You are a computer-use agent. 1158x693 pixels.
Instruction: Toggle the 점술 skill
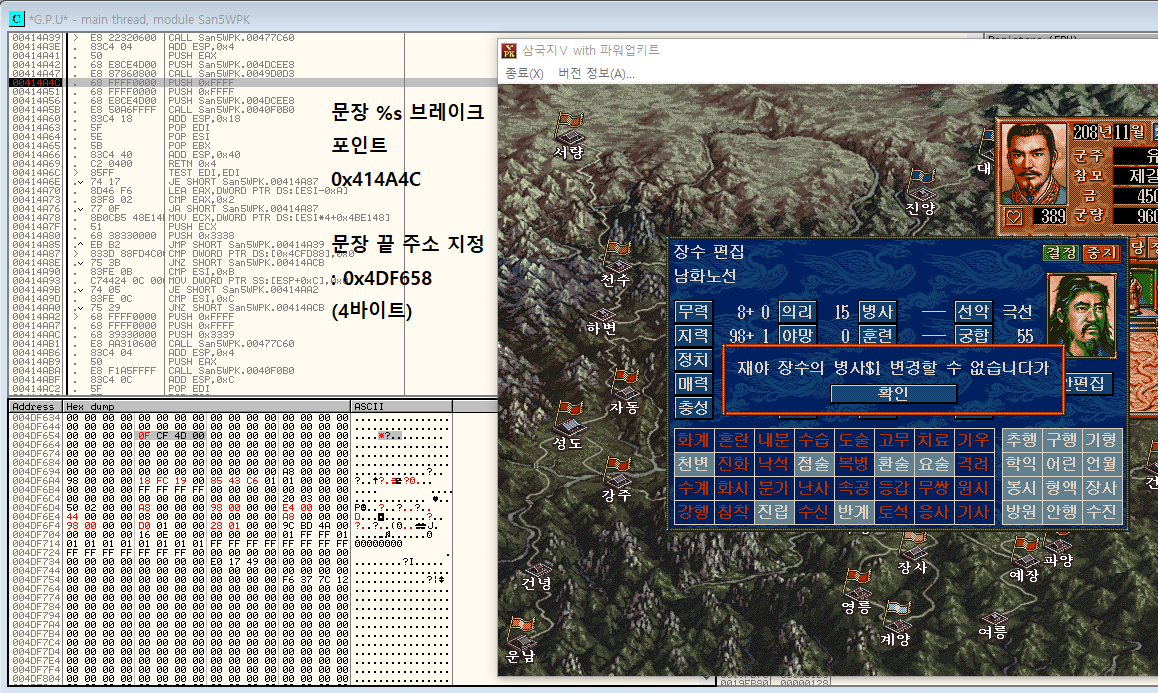[813, 464]
